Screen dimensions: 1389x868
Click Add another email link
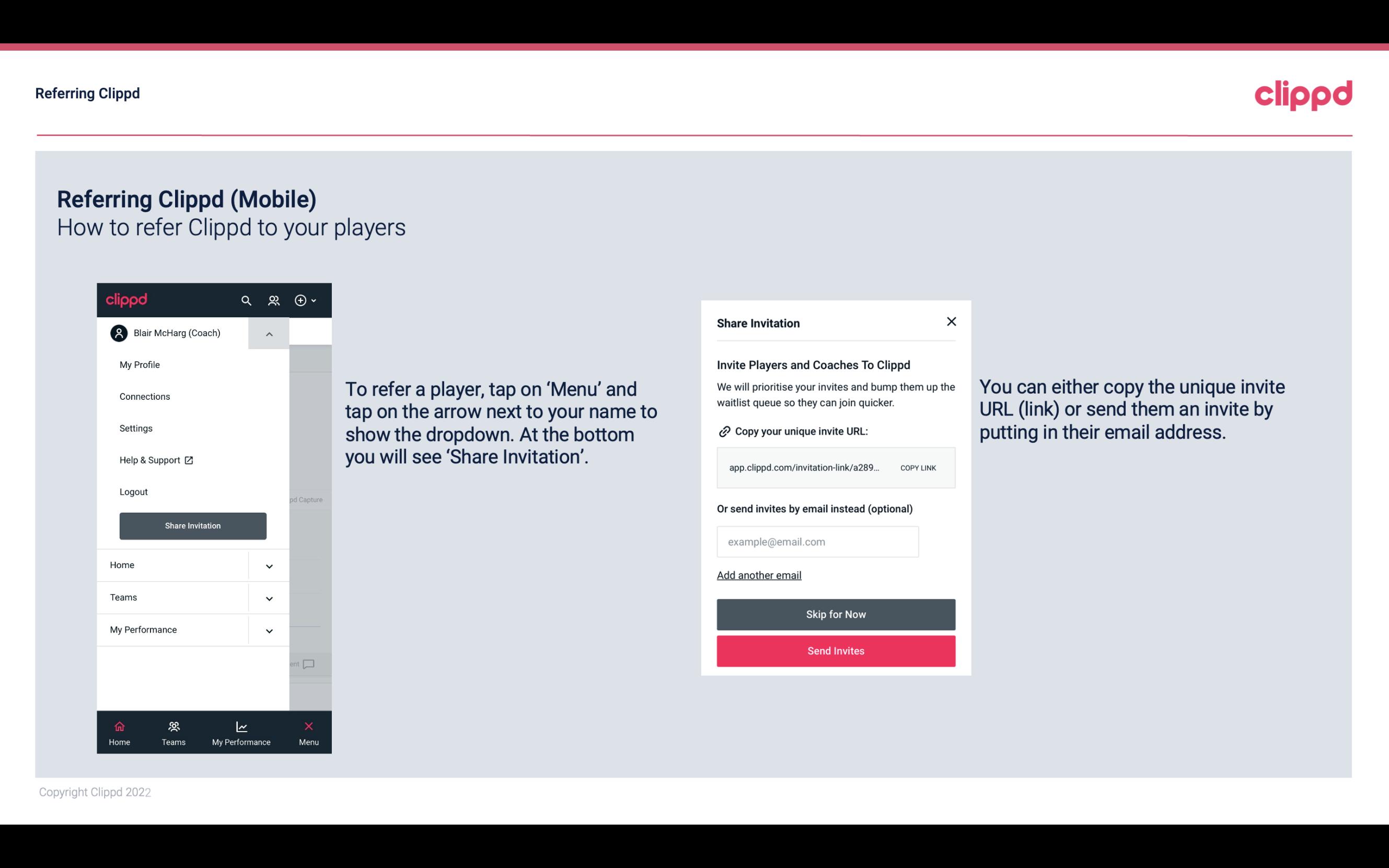(759, 575)
